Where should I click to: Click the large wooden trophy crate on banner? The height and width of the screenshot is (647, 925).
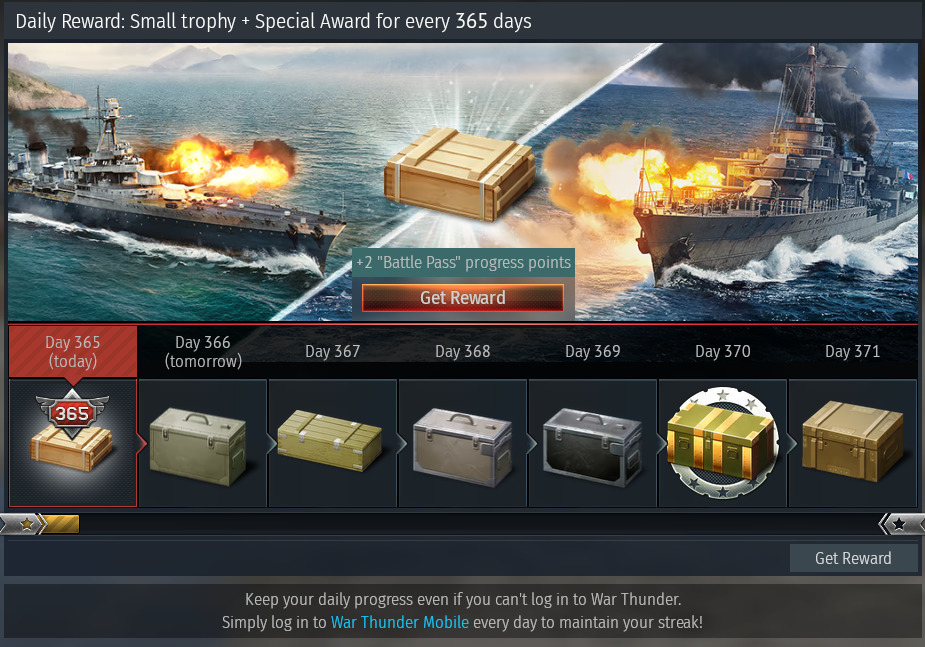pyautogui.click(x=460, y=175)
